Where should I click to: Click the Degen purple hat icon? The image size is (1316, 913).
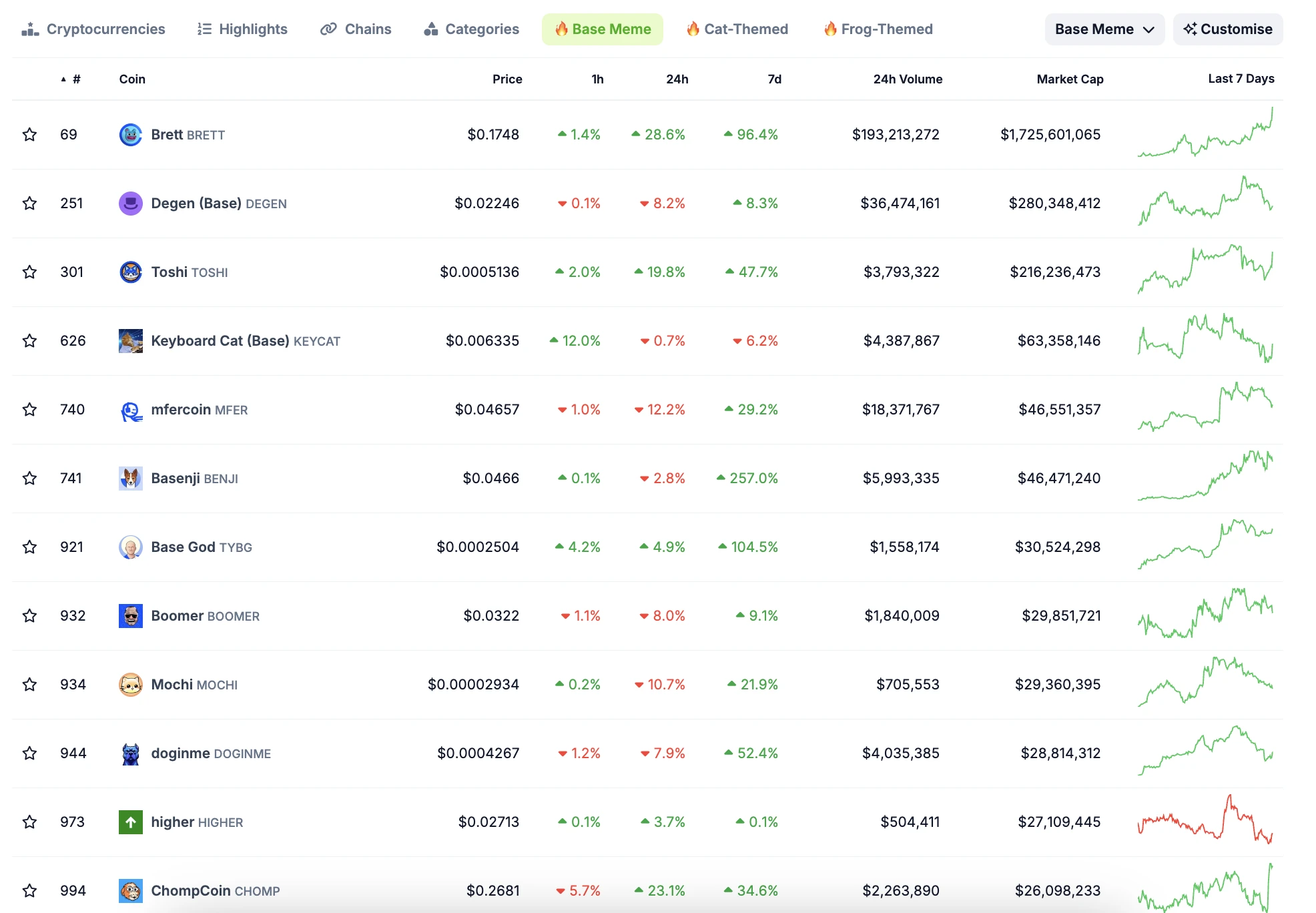(x=131, y=204)
